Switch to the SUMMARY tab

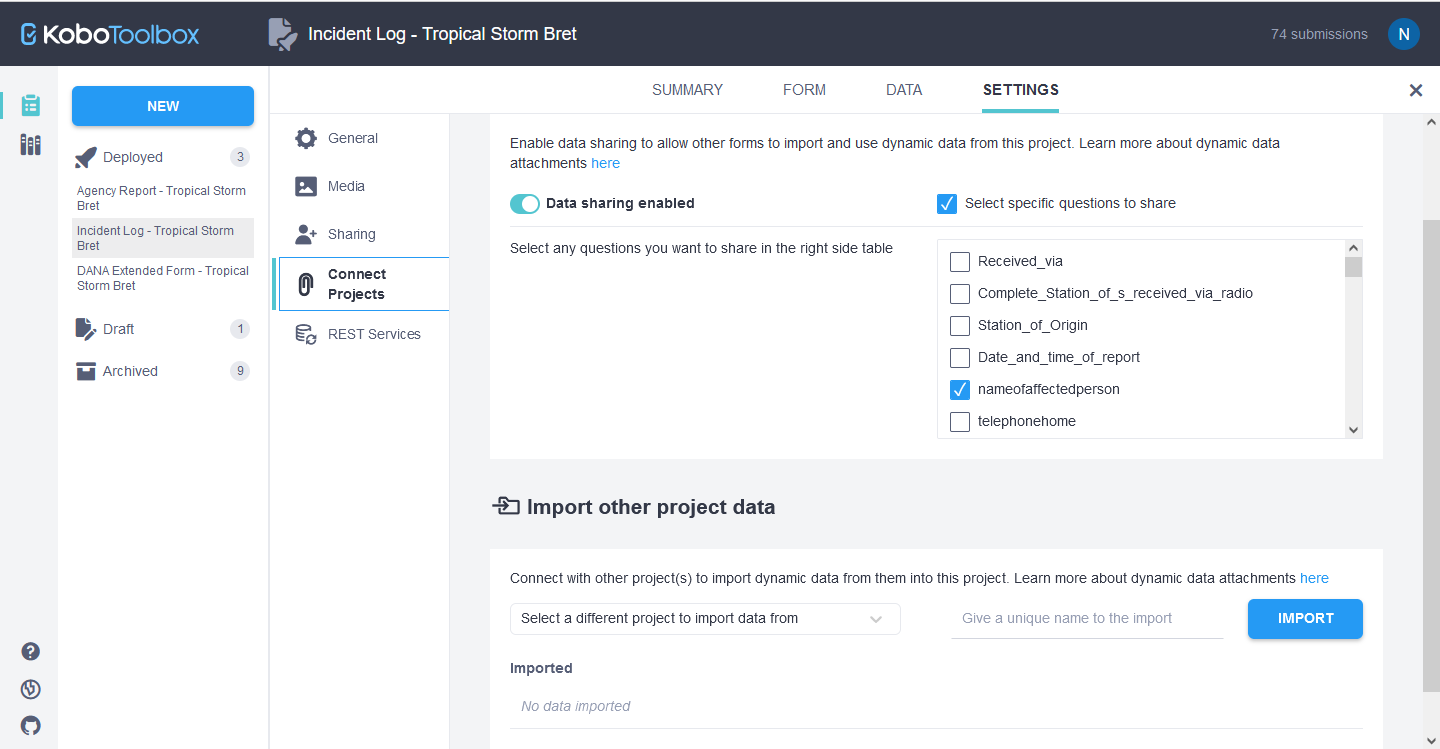coord(687,89)
